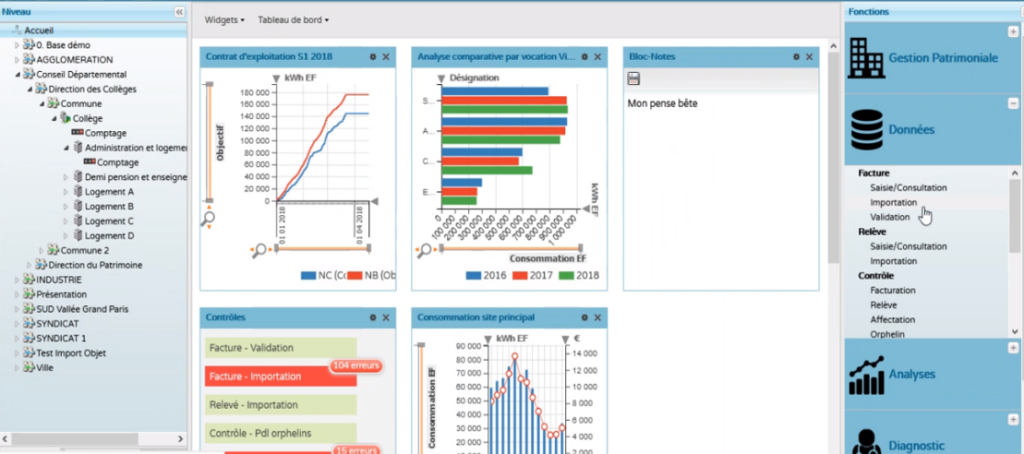Image resolution: width=1024 pixels, height=454 pixels.
Task: Open Contrôle Affectation link
Action: [x=892, y=319]
